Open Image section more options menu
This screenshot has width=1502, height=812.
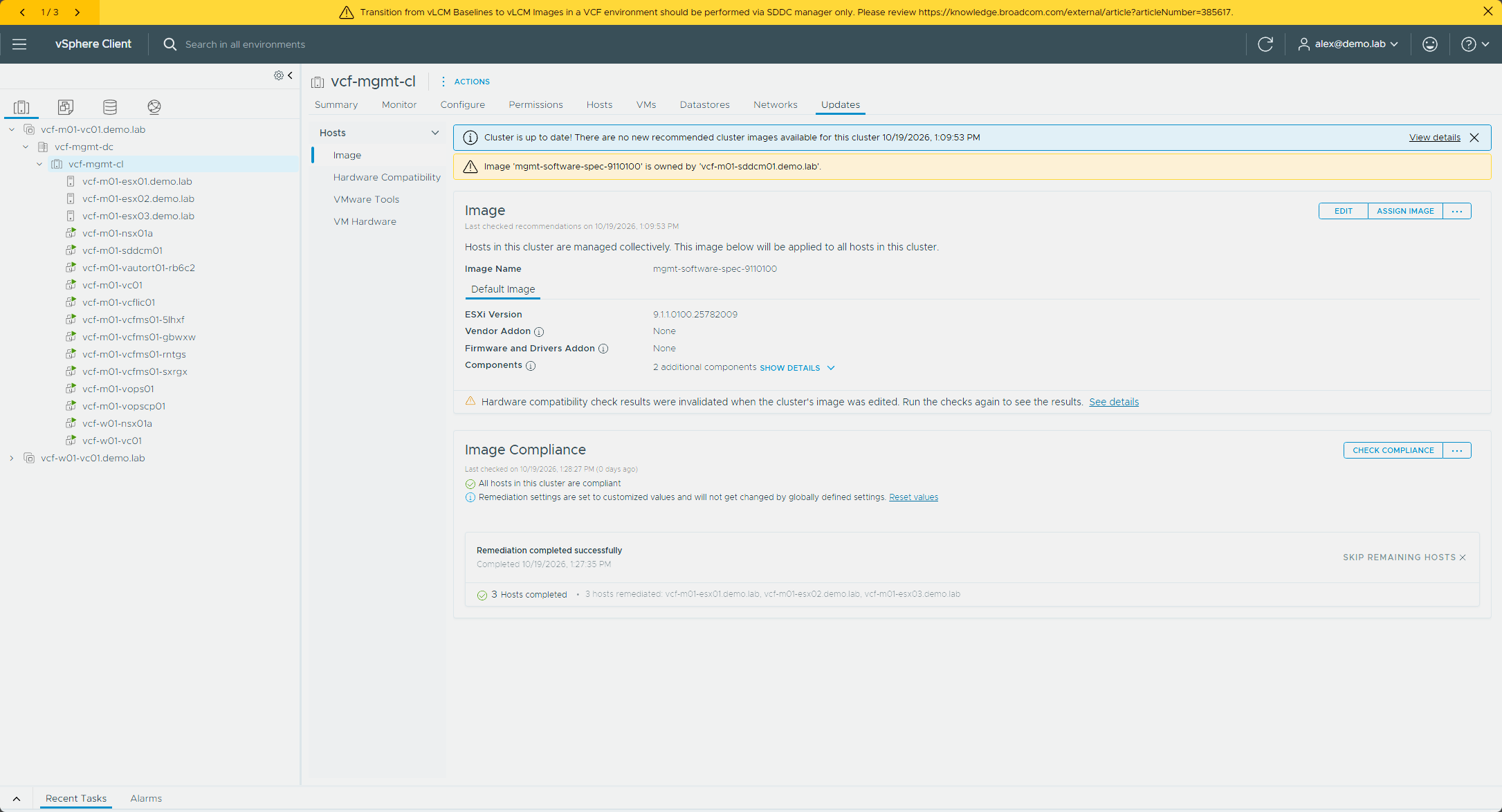(x=1457, y=211)
